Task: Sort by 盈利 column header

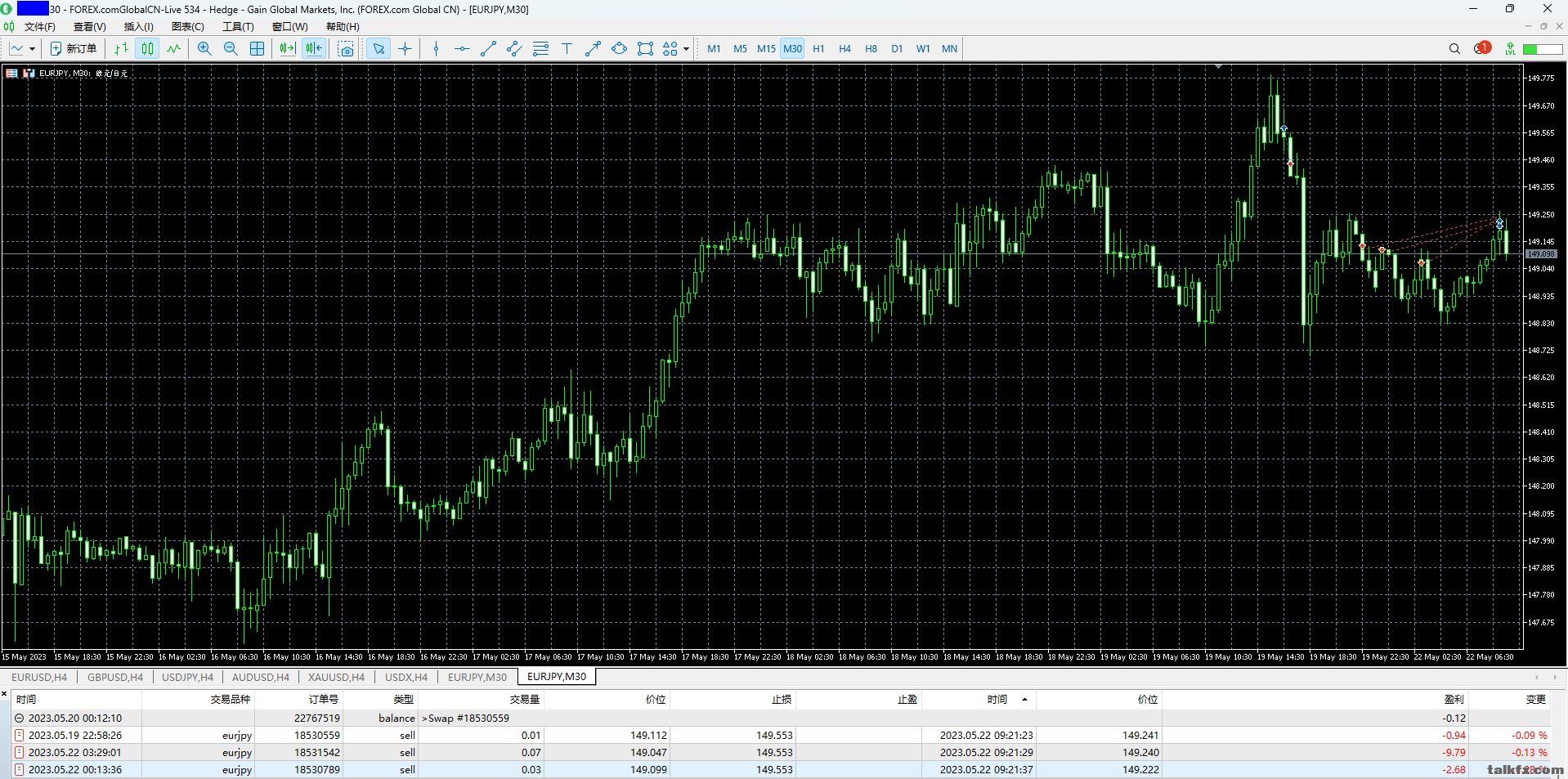Action: coord(1454,699)
